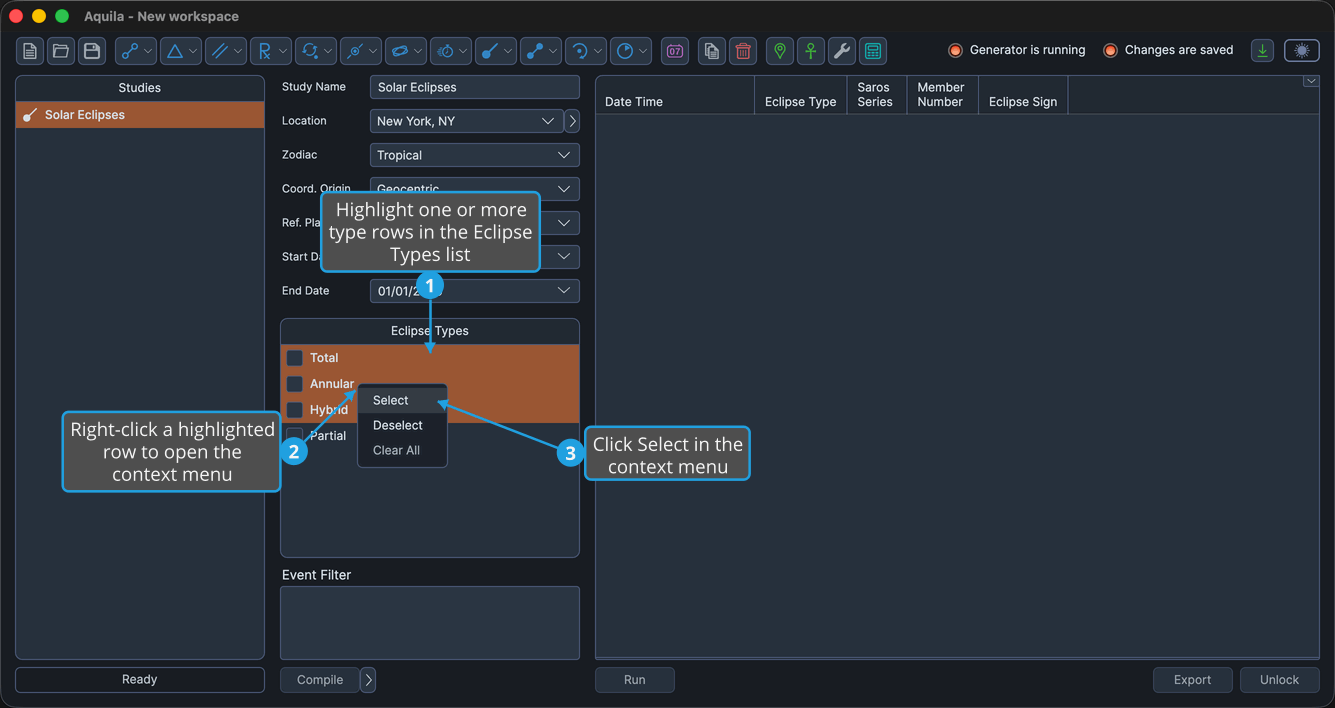The height and width of the screenshot is (708, 1335).
Task: Click the Eclipse Sign column header
Action: tap(1024, 95)
